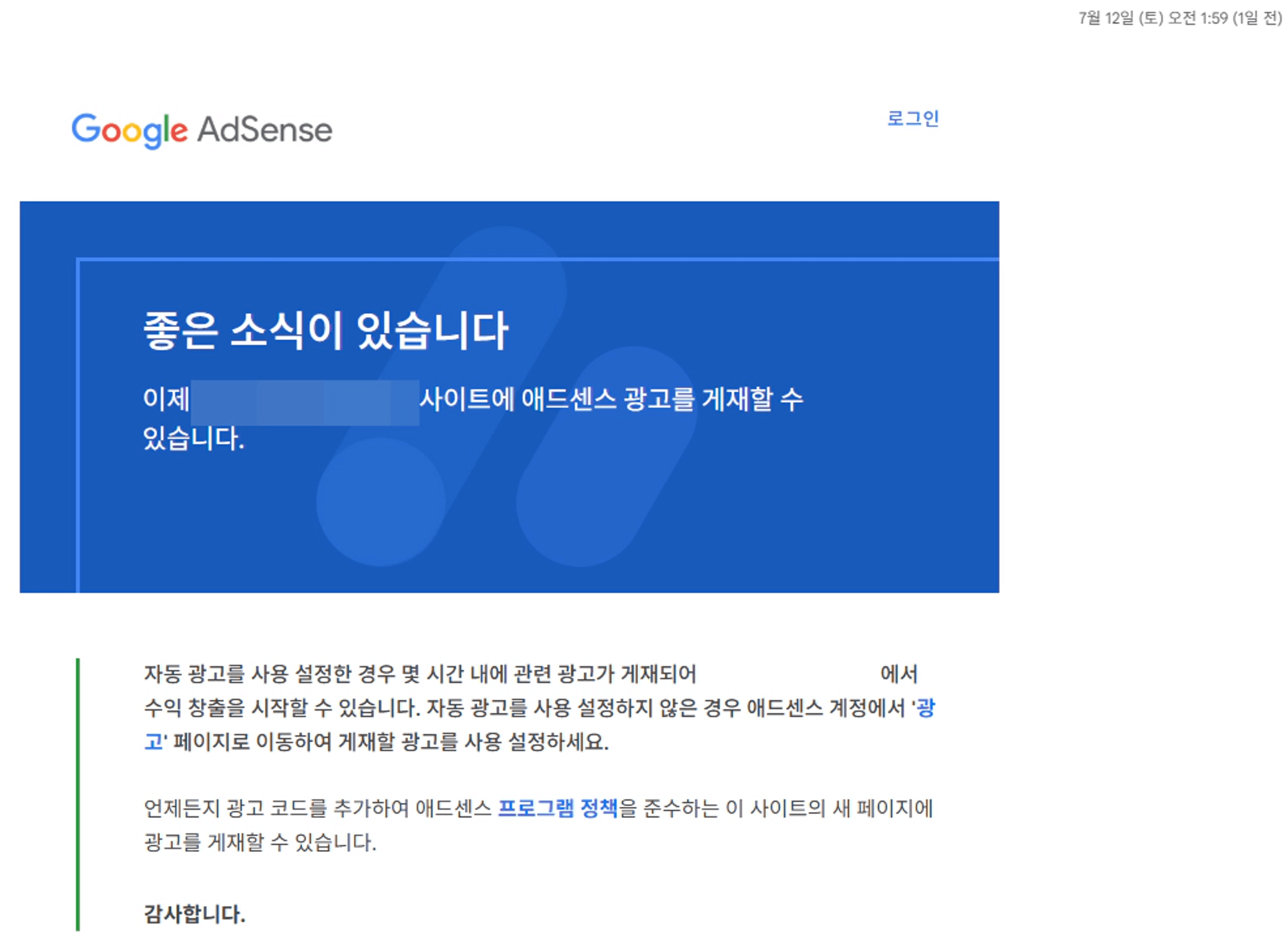Click the text 언제든지 광고 코드를 추가하여 애드센스
The height and width of the screenshot is (952, 1284).
[x=318, y=808]
